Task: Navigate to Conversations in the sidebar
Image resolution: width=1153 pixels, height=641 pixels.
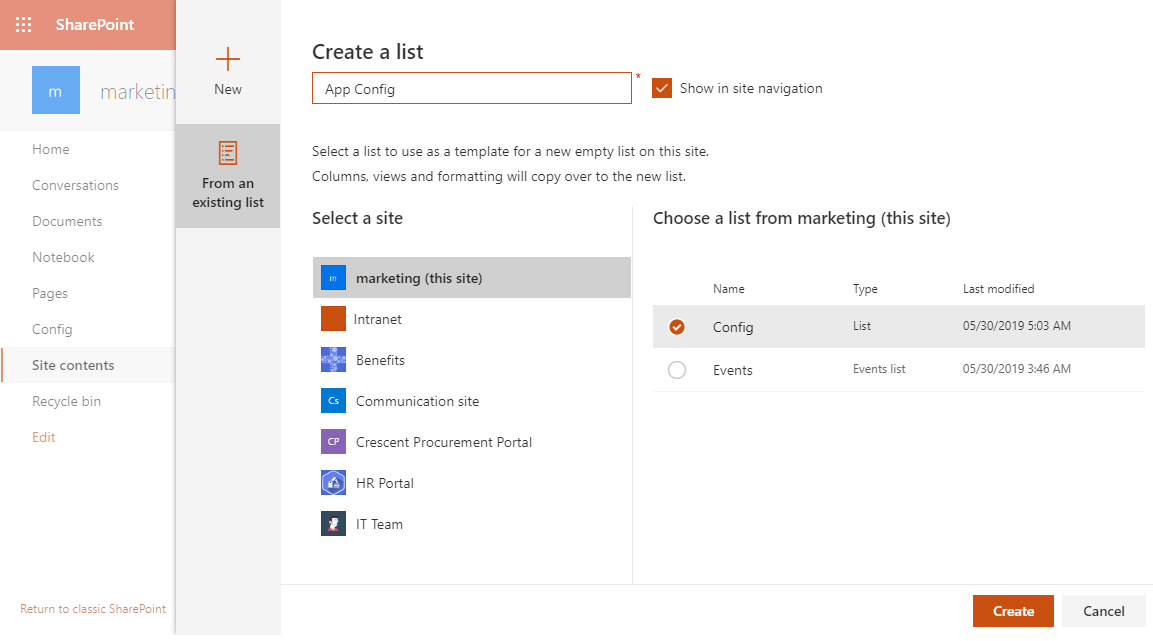Action: (x=74, y=184)
